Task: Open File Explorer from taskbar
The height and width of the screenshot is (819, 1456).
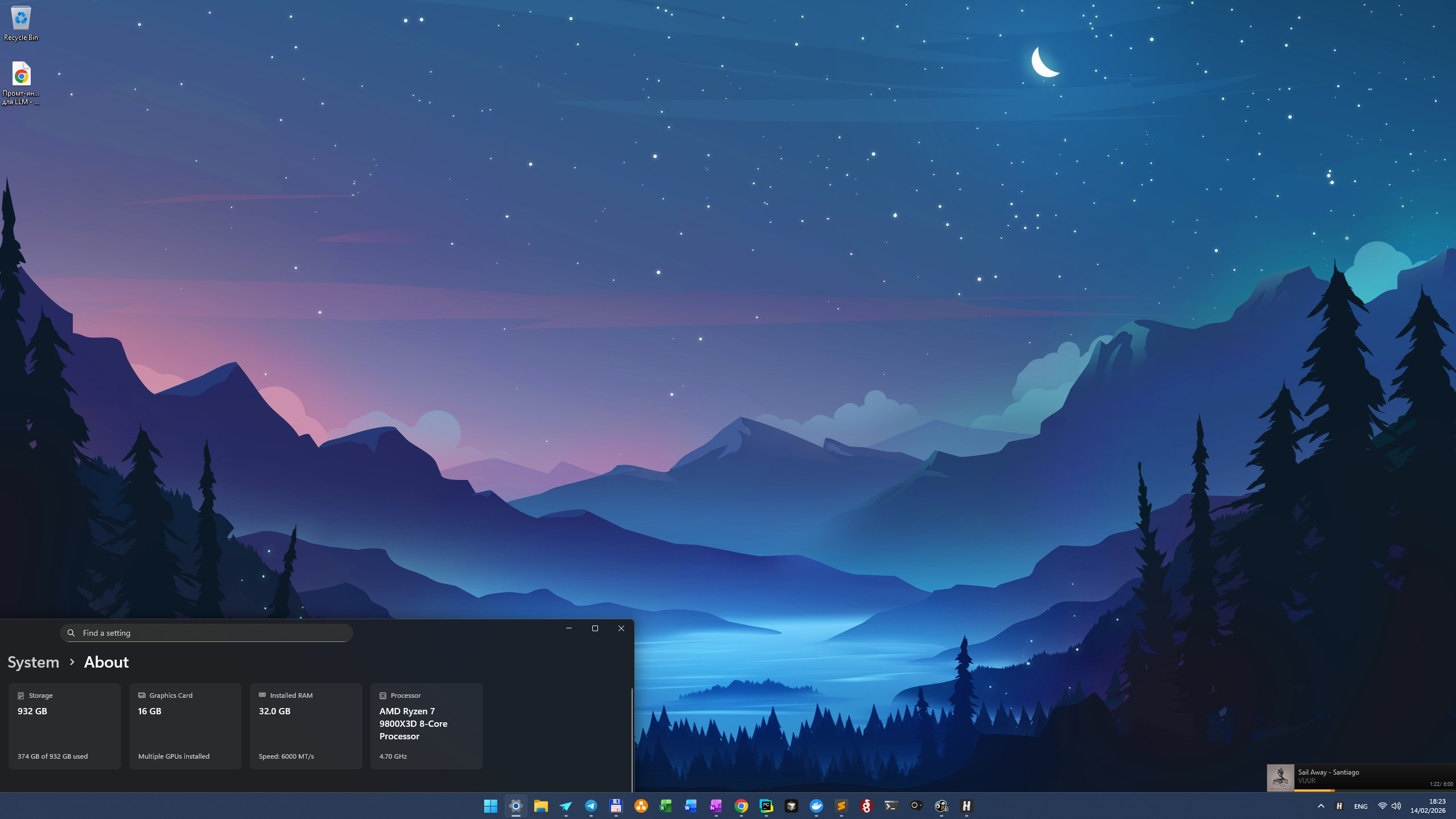Action: [541, 806]
